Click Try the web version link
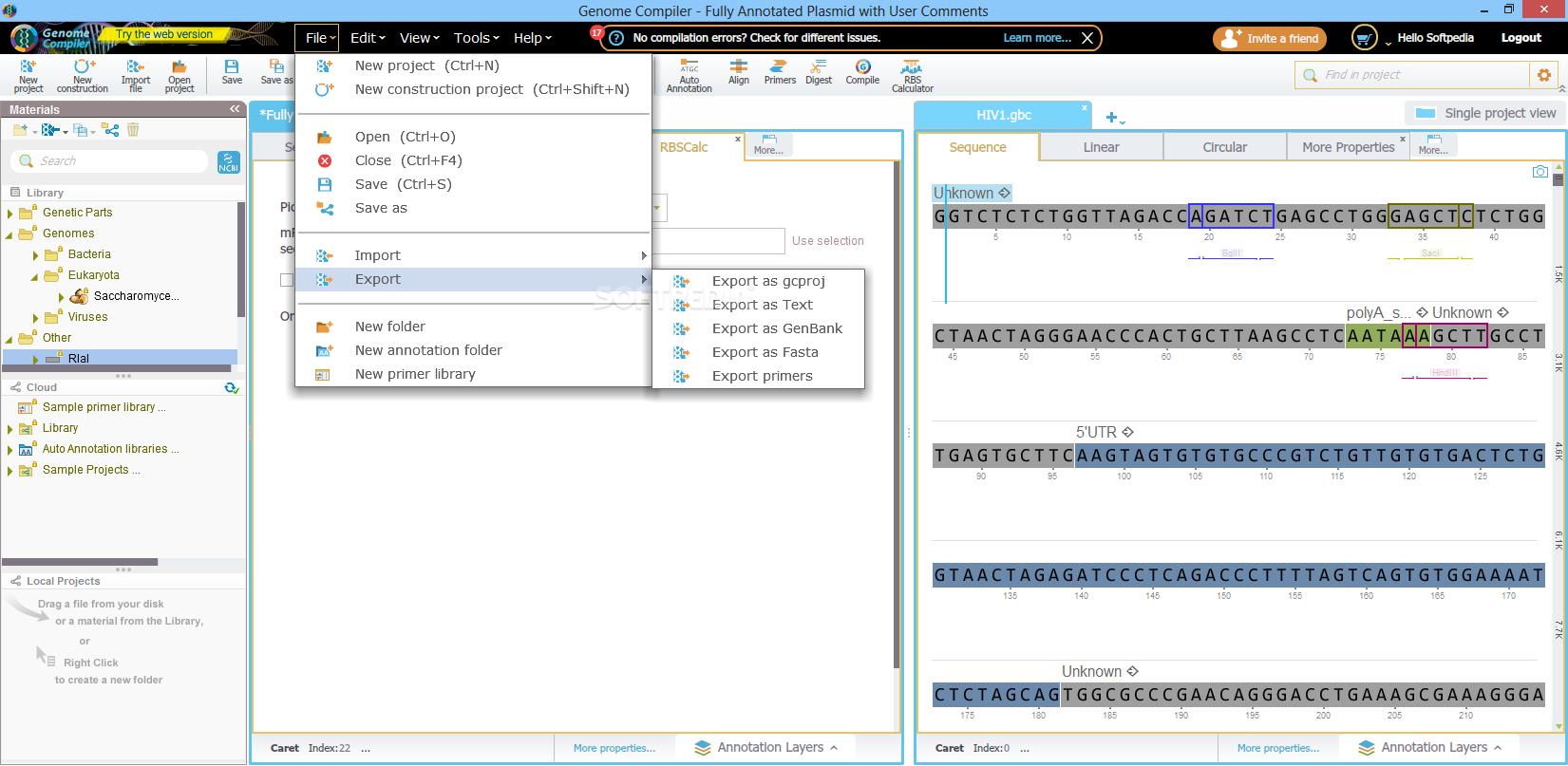This screenshot has width=1568, height=766. [x=164, y=34]
